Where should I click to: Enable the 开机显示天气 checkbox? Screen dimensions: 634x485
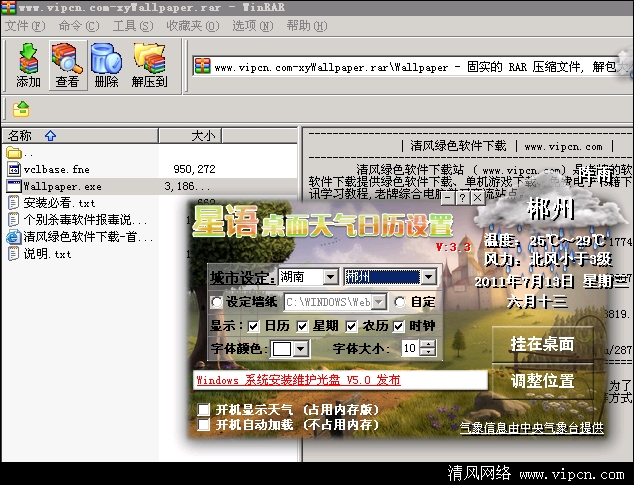pyautogui.click(x=205, y=409)
